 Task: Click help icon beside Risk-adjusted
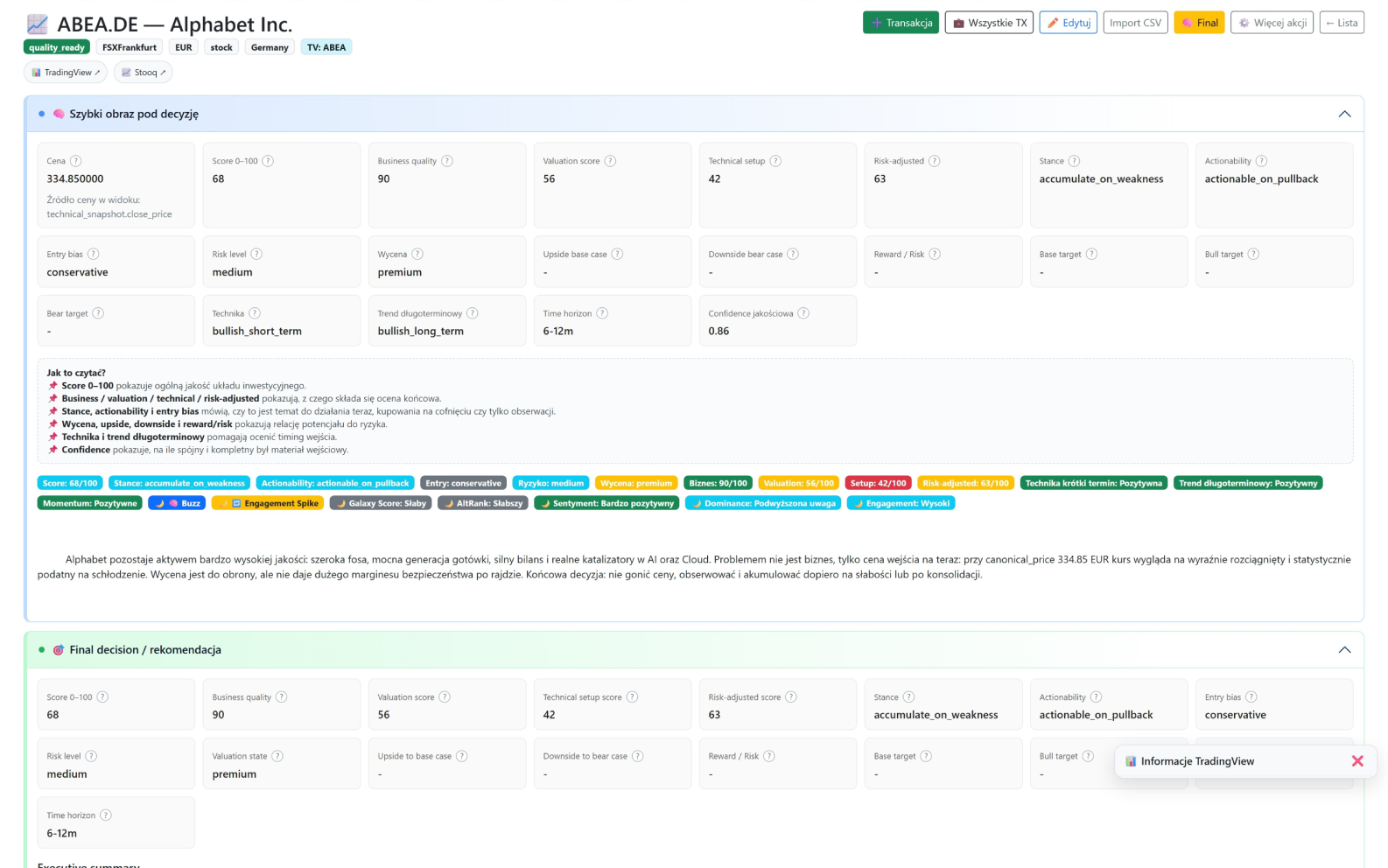[934, 161]
